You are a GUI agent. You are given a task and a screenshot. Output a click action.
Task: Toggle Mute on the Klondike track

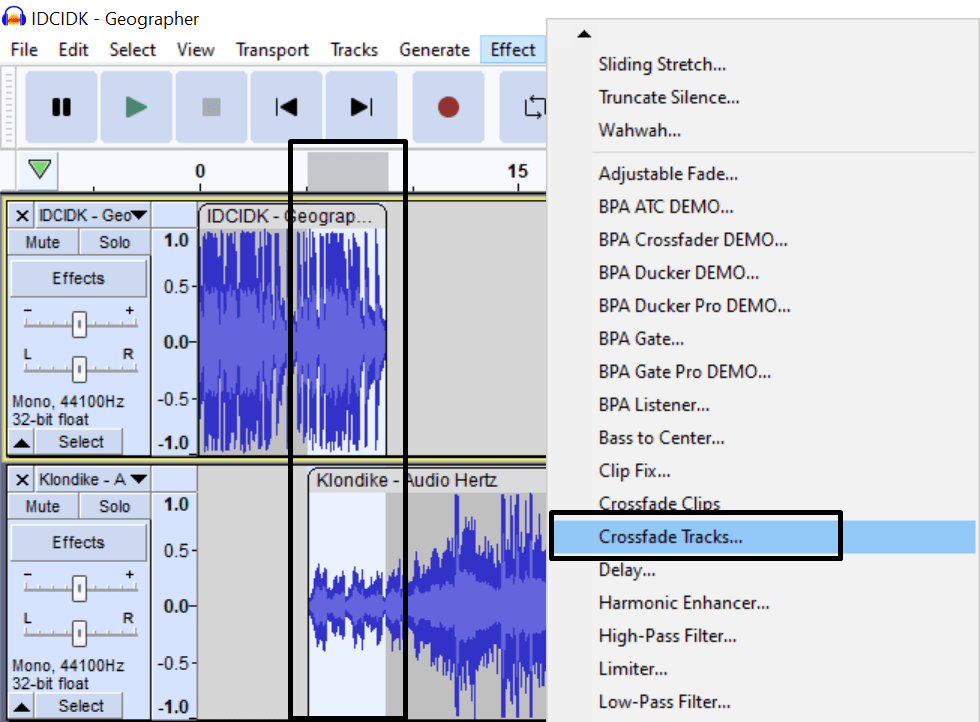click(x=42, y=506)
